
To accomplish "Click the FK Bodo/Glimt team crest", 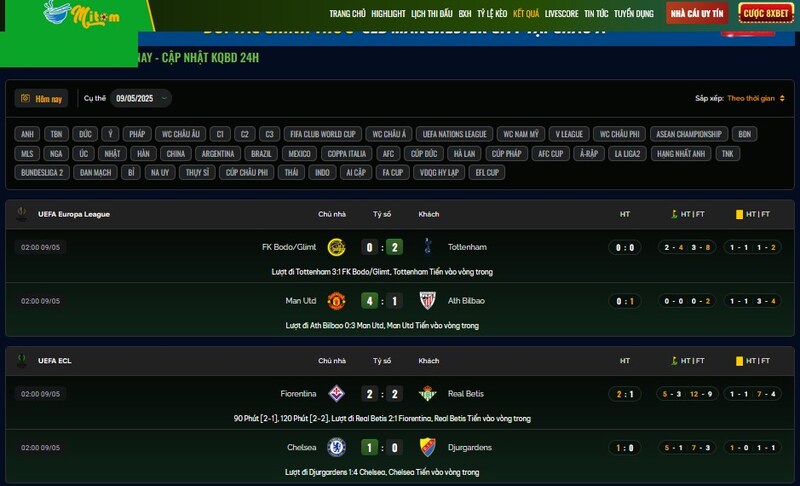I will coord(336,247).
